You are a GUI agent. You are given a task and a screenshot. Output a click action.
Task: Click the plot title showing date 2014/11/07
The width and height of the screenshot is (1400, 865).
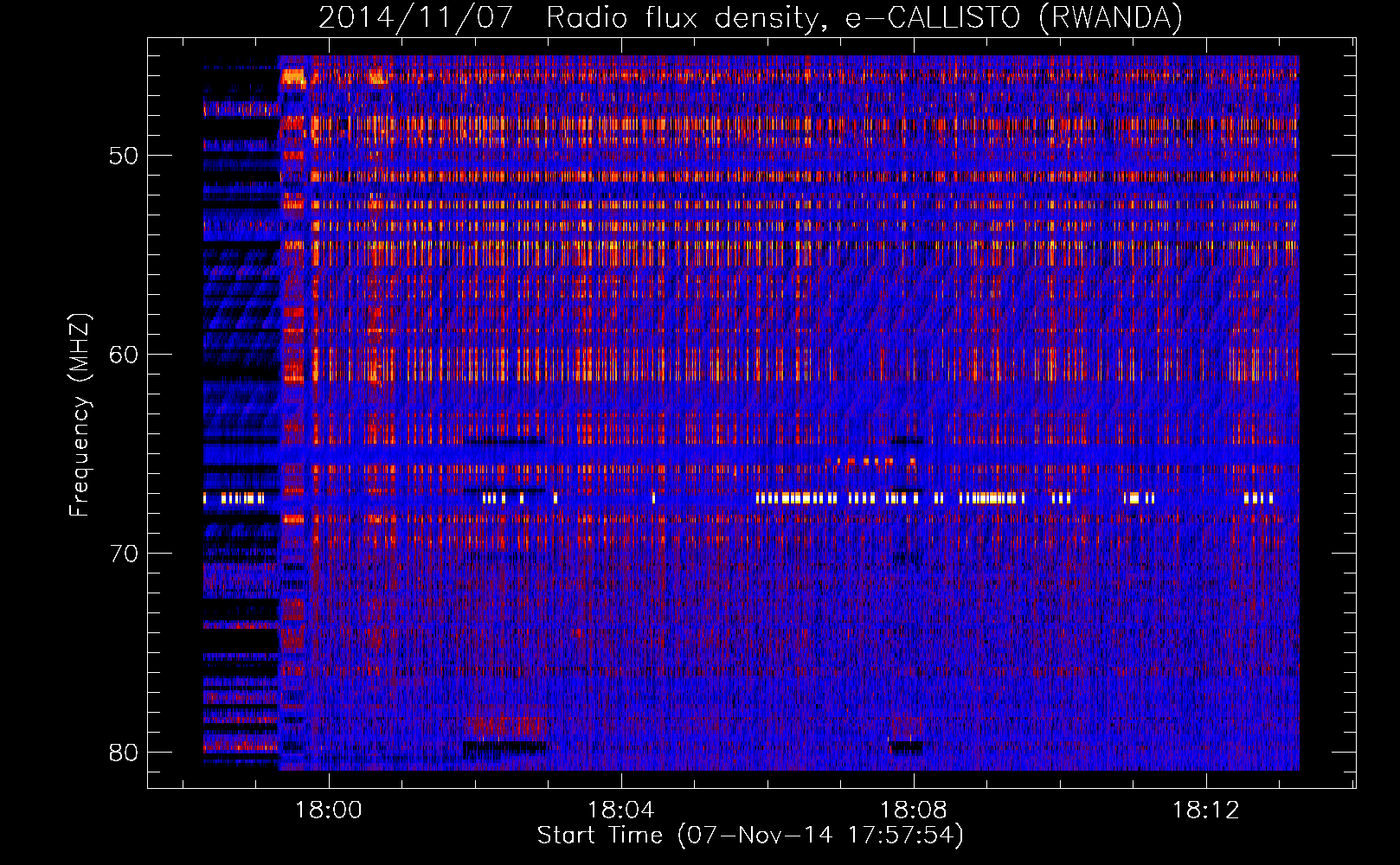(x=750, y=17)
